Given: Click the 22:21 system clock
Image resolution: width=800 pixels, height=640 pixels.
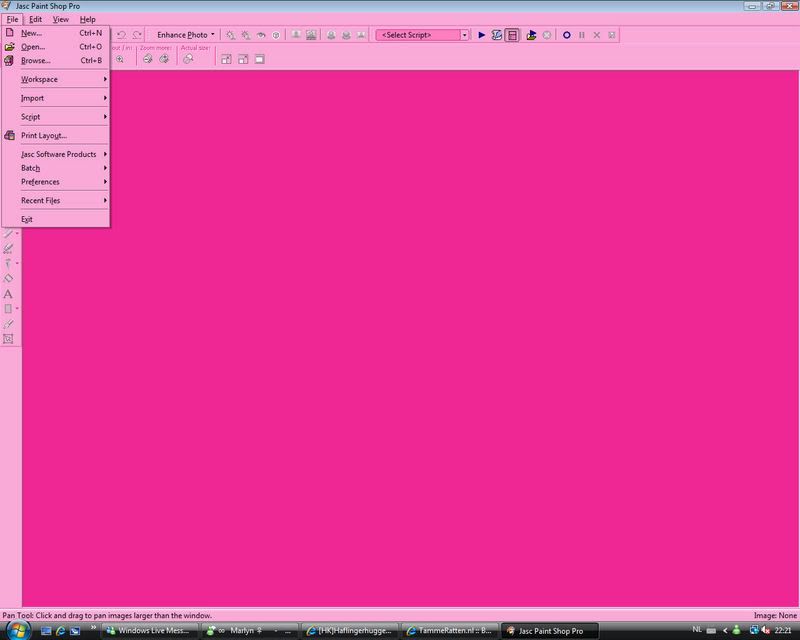Looking at the screenshot, I should pos(783,630).
